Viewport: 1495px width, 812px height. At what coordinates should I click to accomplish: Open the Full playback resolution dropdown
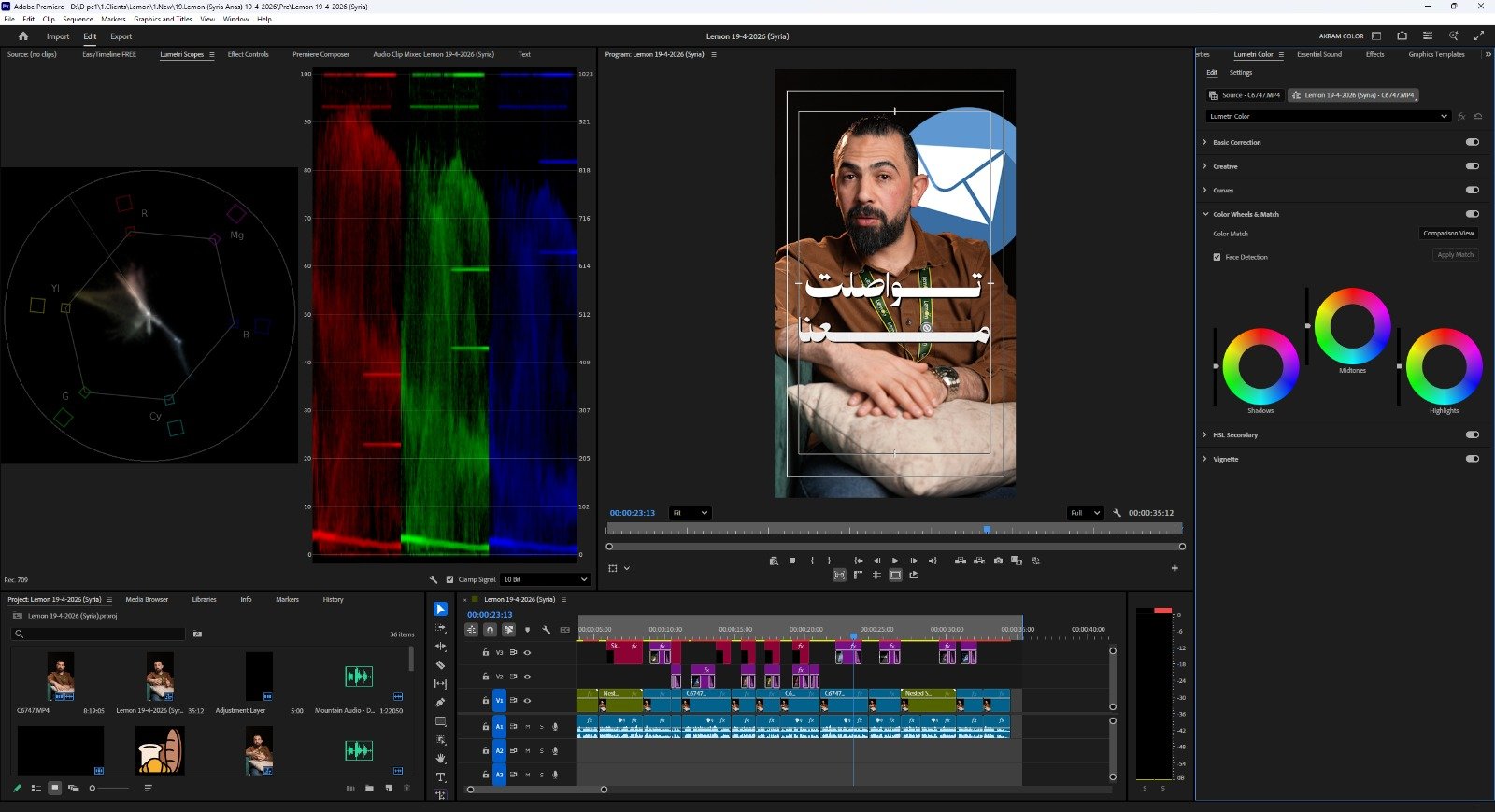1085,513
